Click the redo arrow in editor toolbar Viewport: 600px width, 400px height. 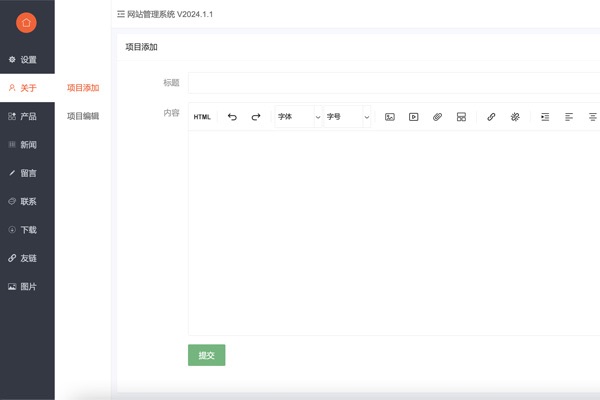255,117
